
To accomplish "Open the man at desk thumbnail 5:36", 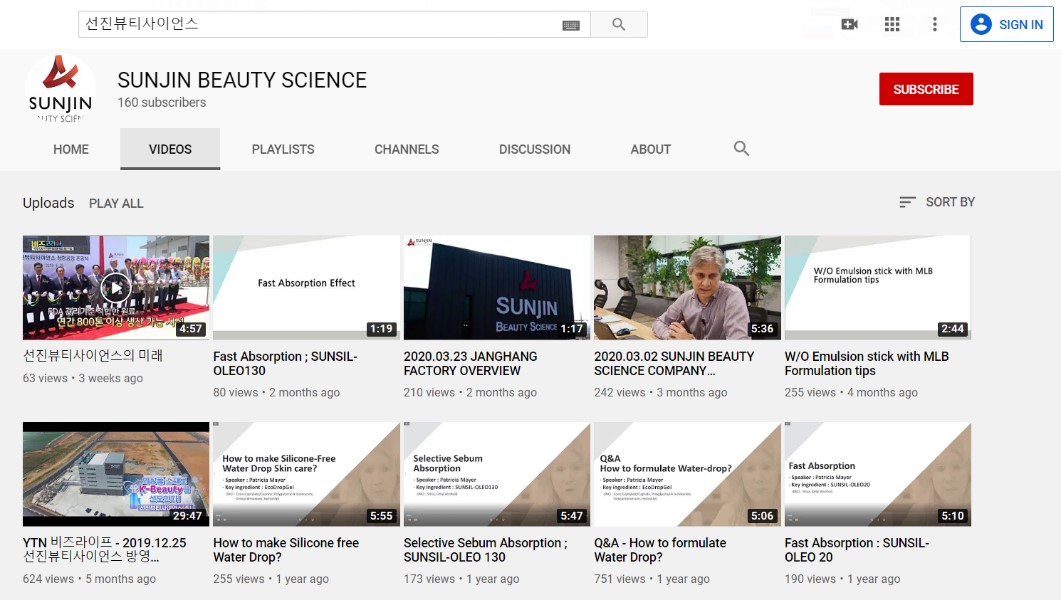I will click(x=687, y=287).
